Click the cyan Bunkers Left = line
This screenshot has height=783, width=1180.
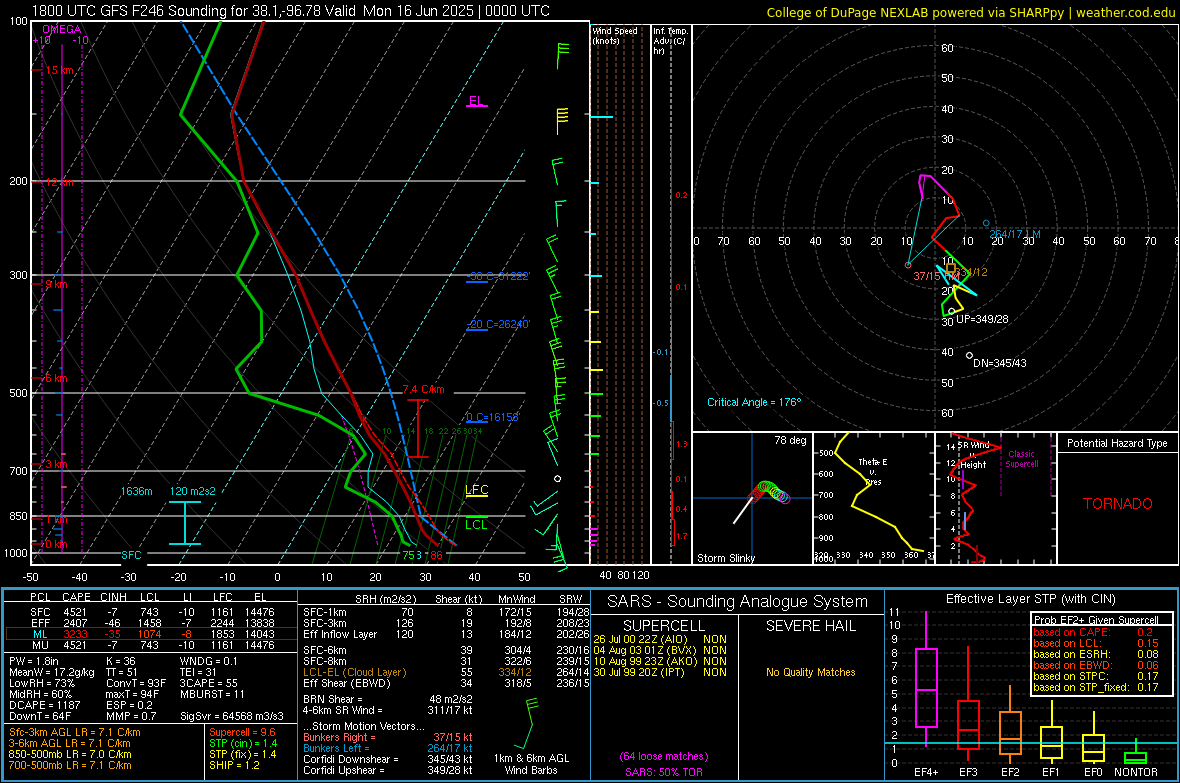(x=388, y=748)
